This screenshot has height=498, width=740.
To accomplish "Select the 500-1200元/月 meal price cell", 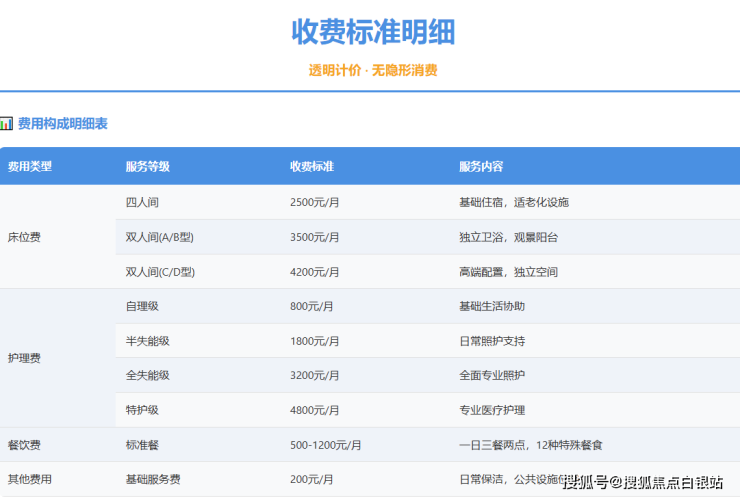I will point(325,445).
